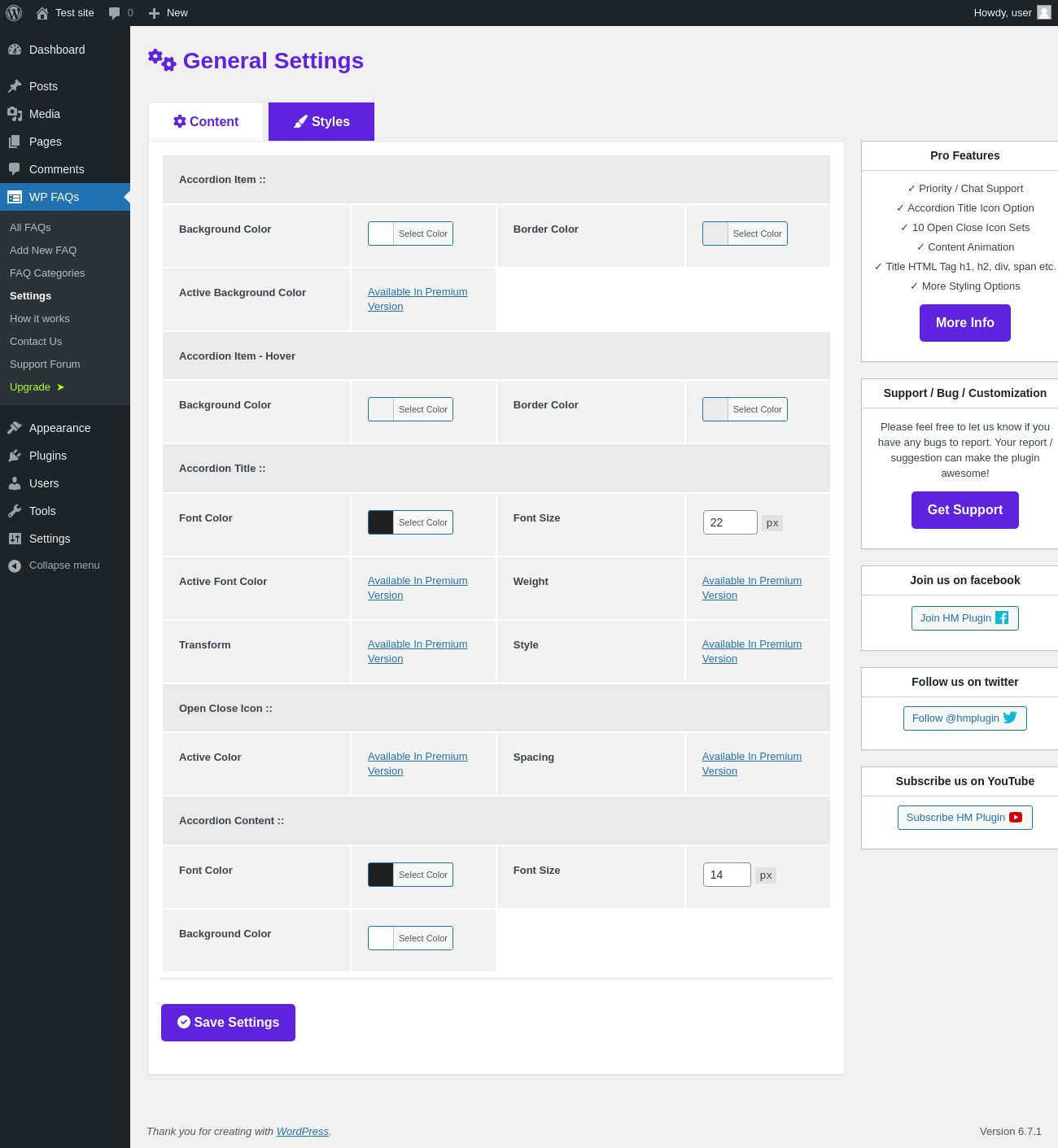Image resolution: width=1058 pixels, height=1148 pixels.
Task: Select Accordion Content Background Color swatch
Action: pos(410,938)
